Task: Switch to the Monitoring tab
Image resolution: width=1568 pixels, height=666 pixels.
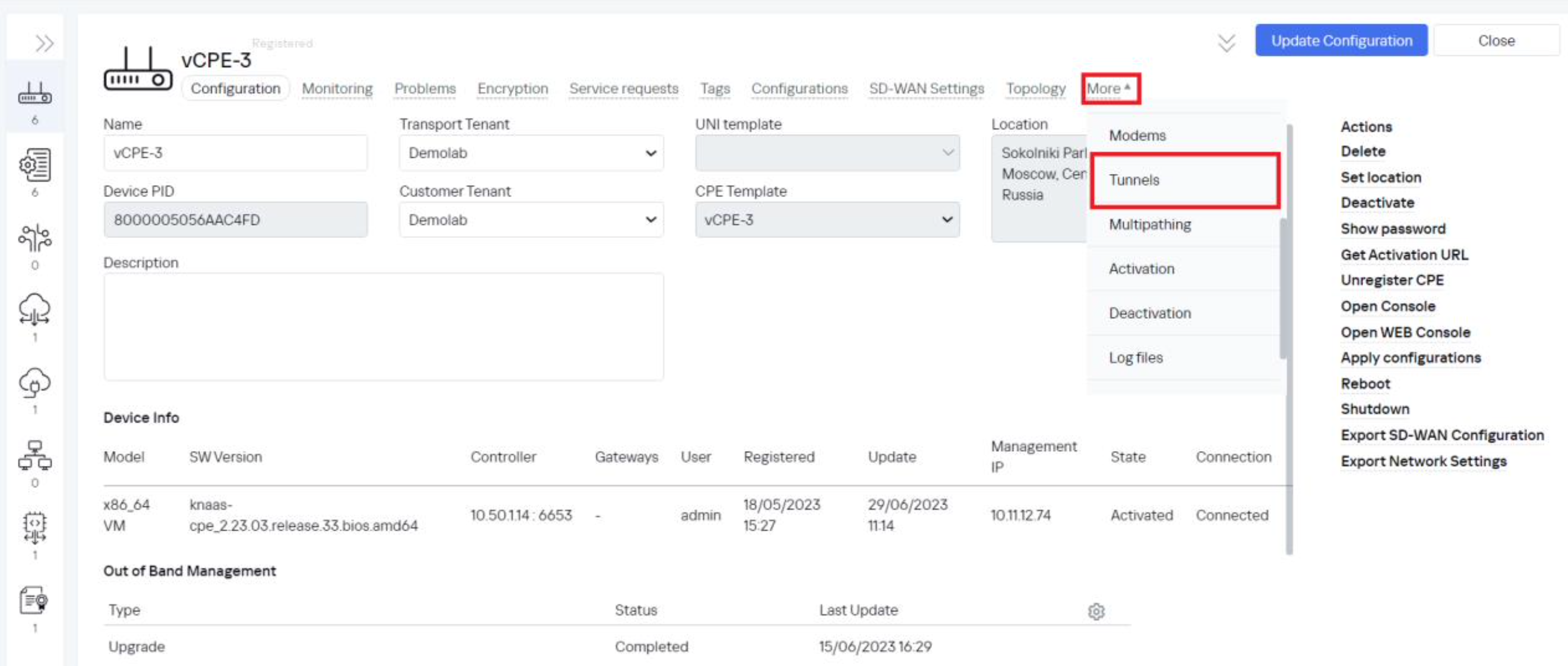Action: pyautogui.click(x=337, y=89)
